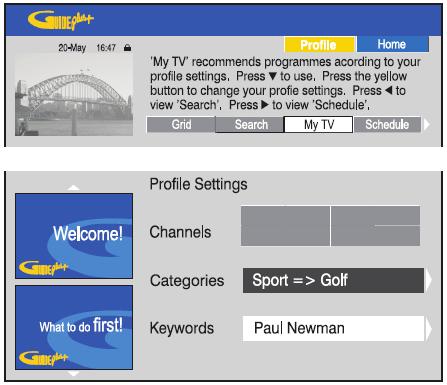Click the Channels label
This screenshot has width=447, height=385.
point(180,232)
